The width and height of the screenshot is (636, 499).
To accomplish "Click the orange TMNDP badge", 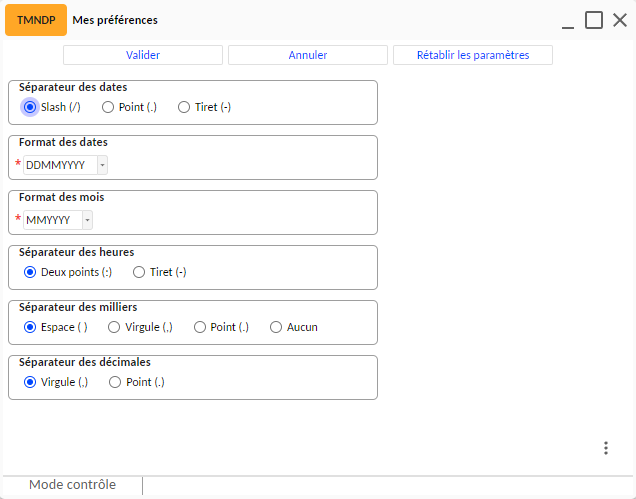I will click(36, 20).
